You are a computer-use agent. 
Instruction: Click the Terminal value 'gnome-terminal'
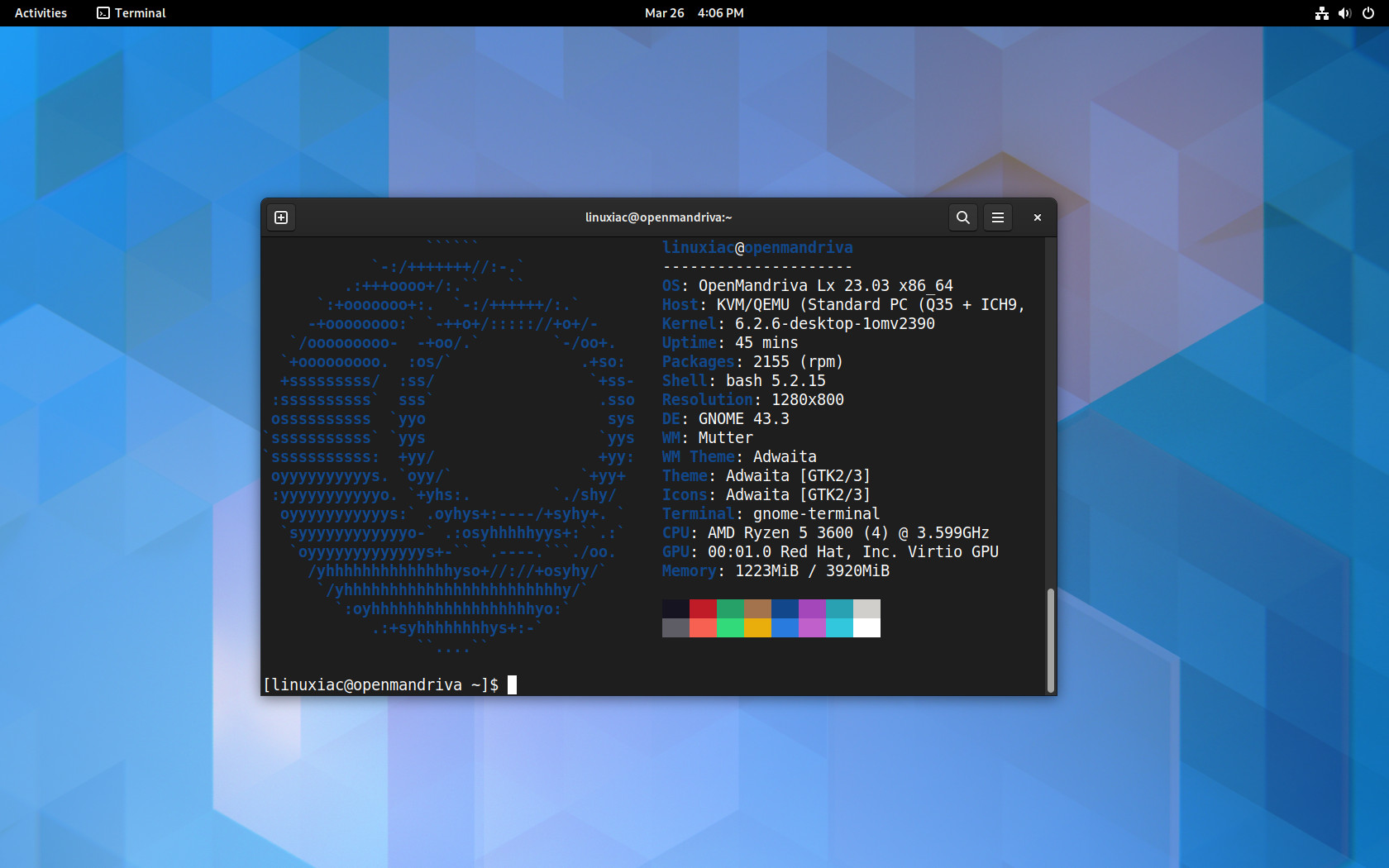(816, 514)
